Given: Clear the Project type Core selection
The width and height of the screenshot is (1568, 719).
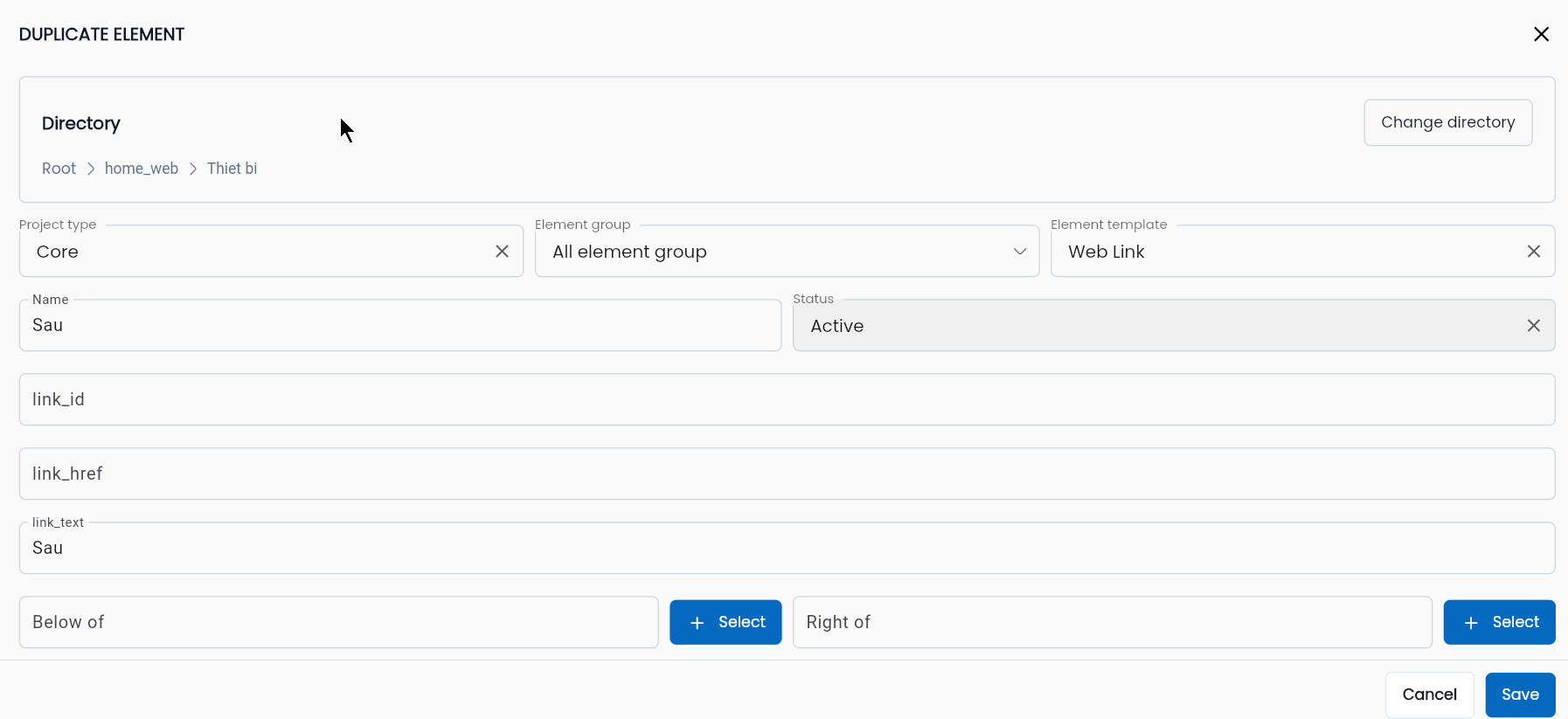Looking at the screenshot, I should click(x=502, y=252).
